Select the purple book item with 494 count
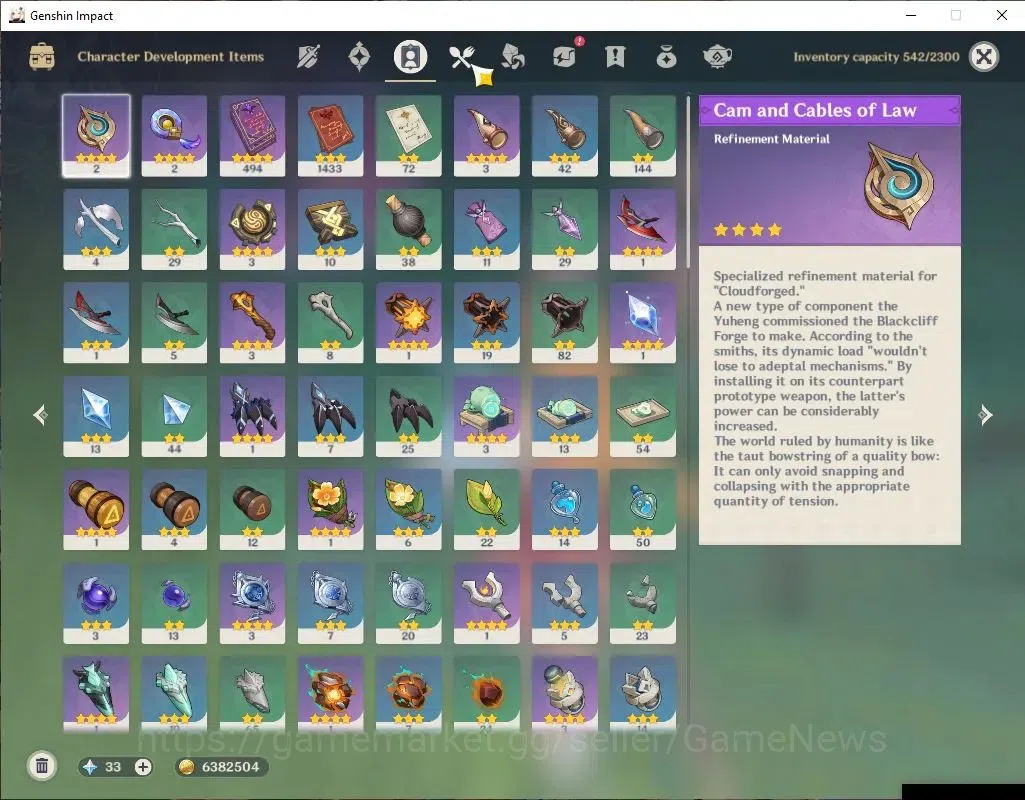The height and width of the screenshot is (800, 1025). click(x=252, y=136)
